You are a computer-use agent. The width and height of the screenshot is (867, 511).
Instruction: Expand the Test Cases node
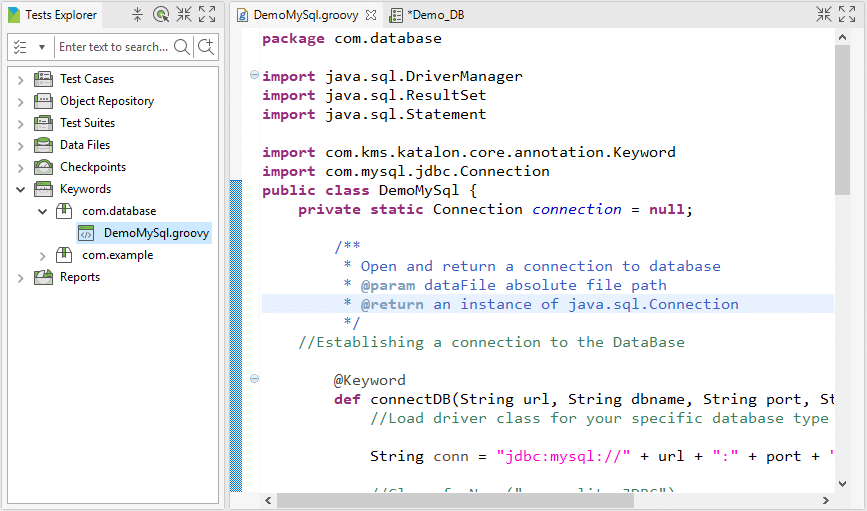(20, 80)
